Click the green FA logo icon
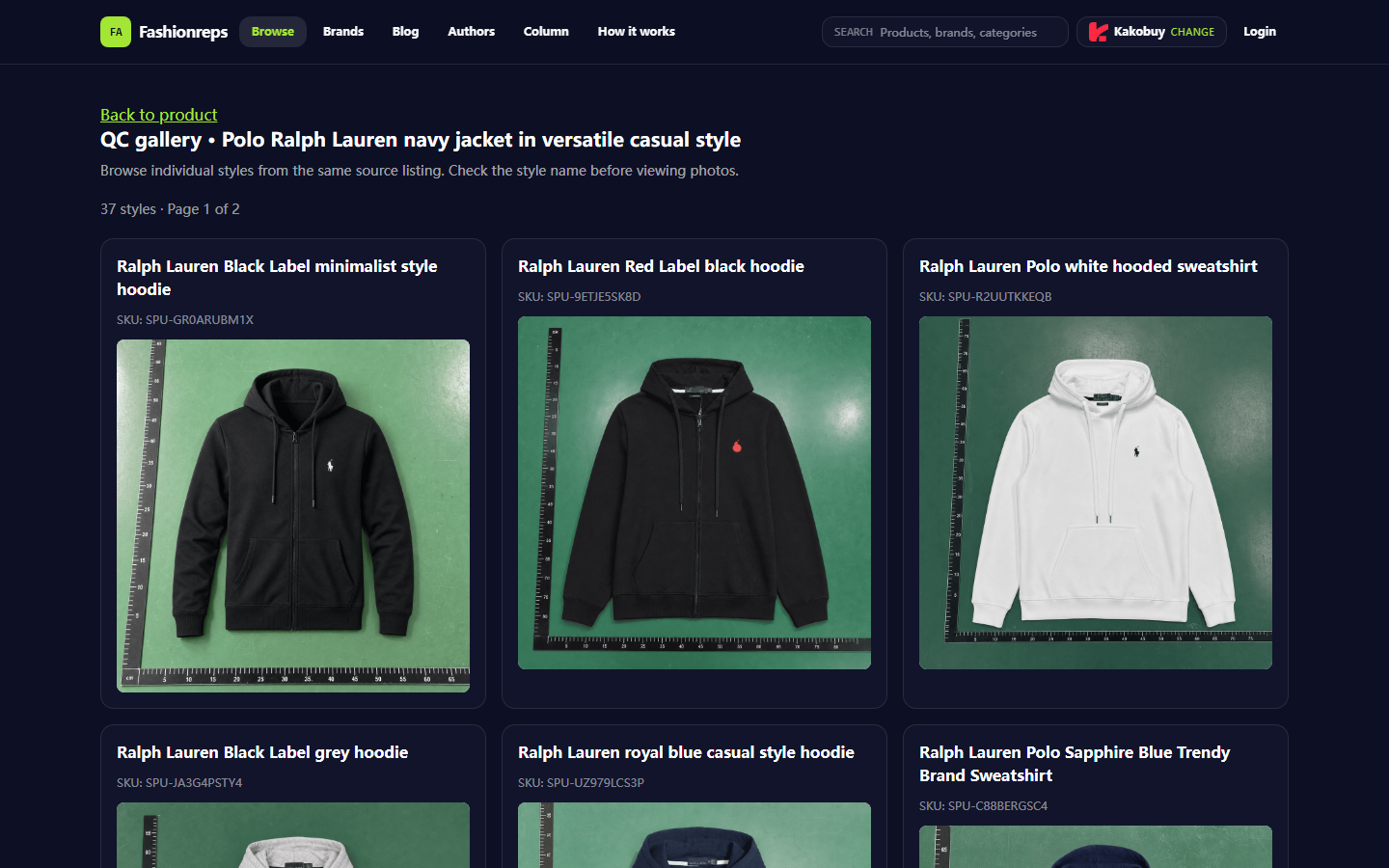The height and width of the screenshot is (868, 1389). tap(116, 32)
